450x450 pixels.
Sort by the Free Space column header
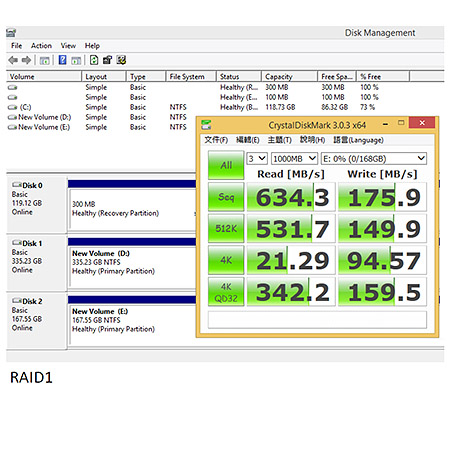(x=337, y=76)
